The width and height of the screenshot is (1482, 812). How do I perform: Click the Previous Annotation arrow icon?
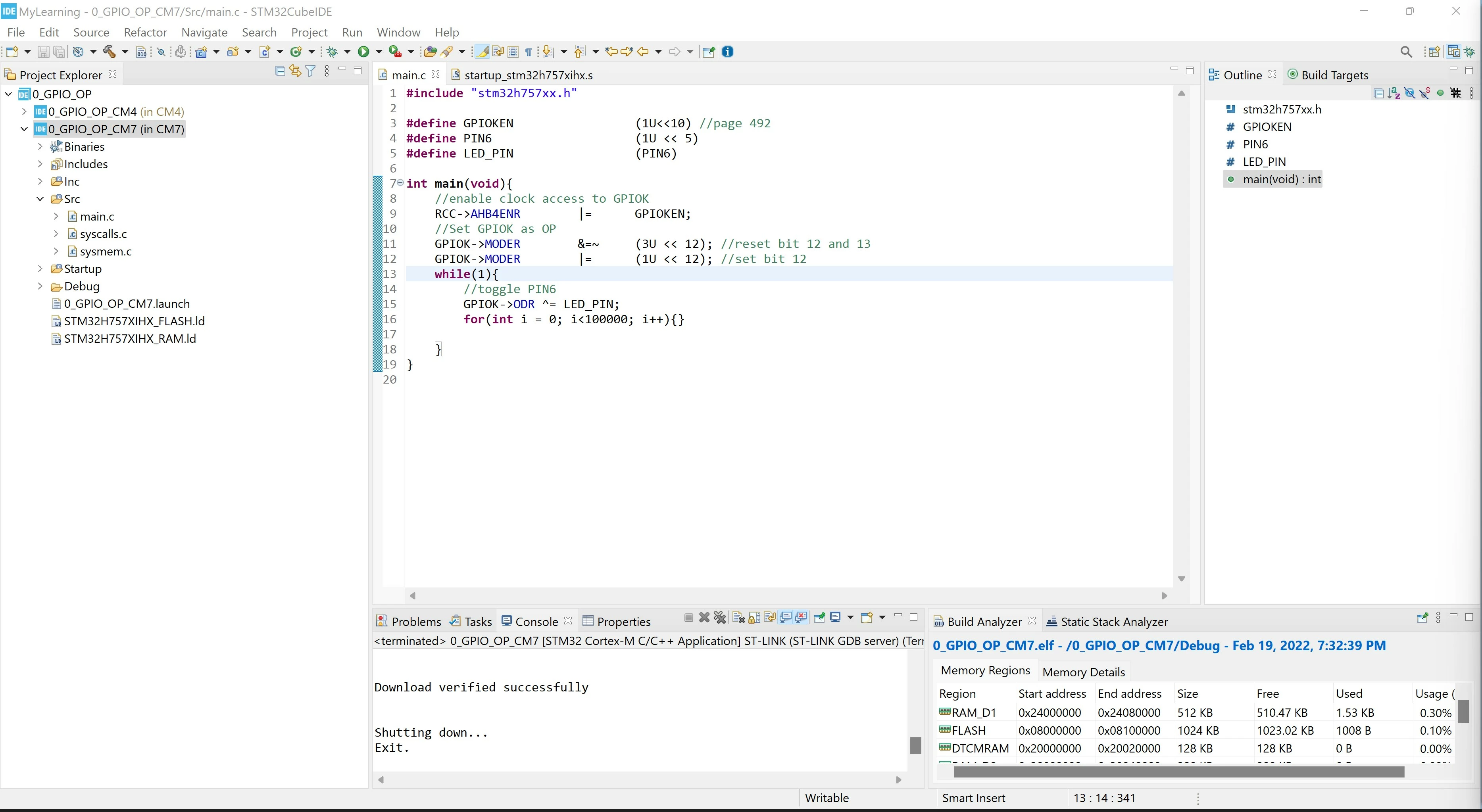click(x=580, y=52)
